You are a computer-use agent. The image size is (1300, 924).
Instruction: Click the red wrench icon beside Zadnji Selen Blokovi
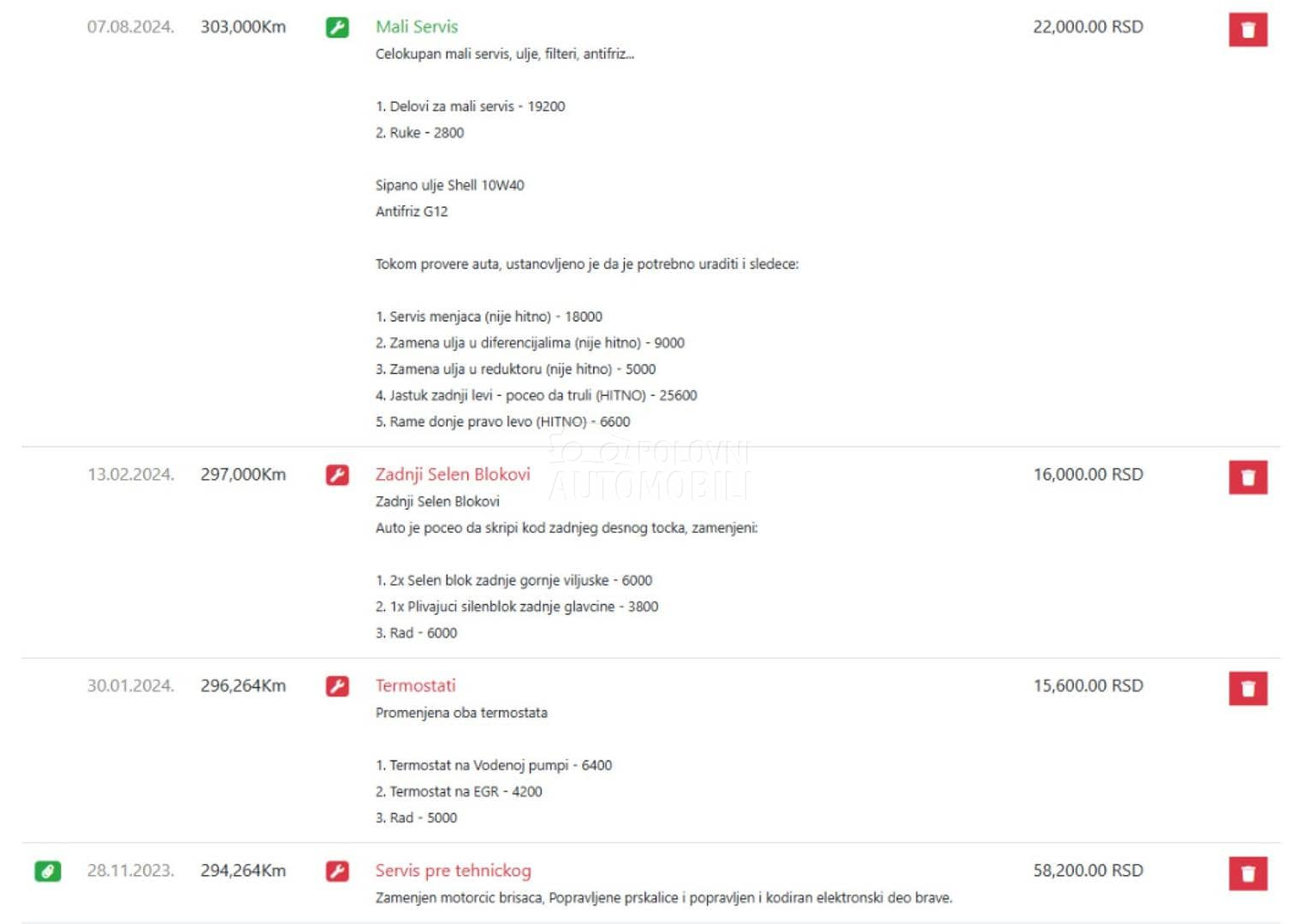337,475
